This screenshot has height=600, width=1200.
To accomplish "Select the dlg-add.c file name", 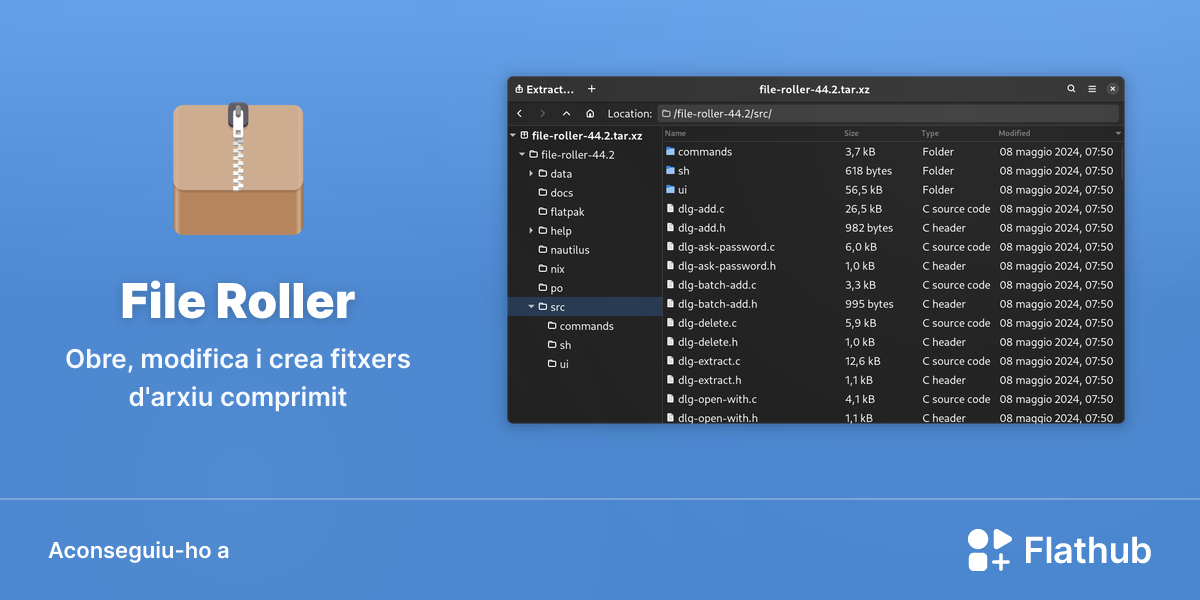I will click(701, 209).
